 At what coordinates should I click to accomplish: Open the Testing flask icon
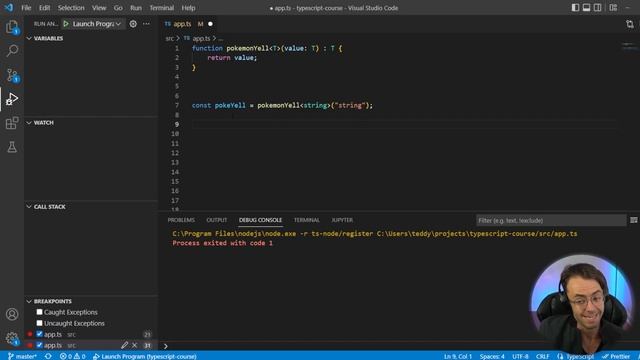point(12,147)
